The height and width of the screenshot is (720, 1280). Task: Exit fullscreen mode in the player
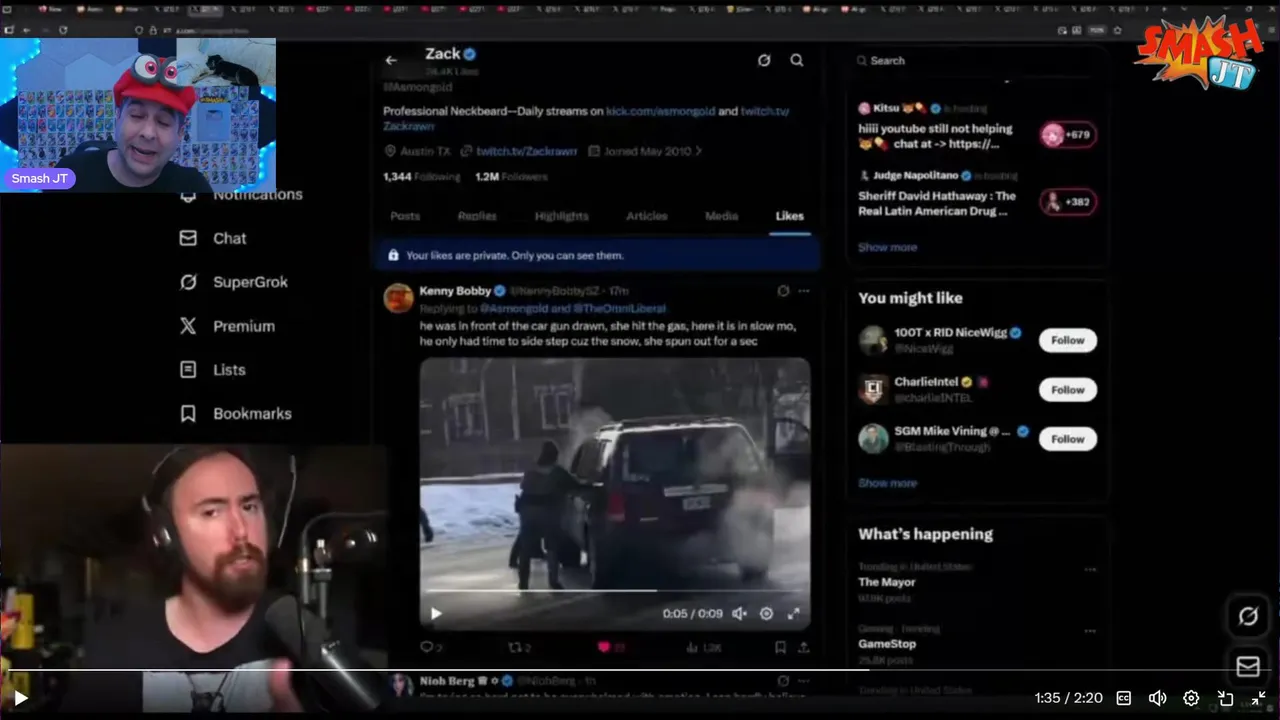(1259, 698)
